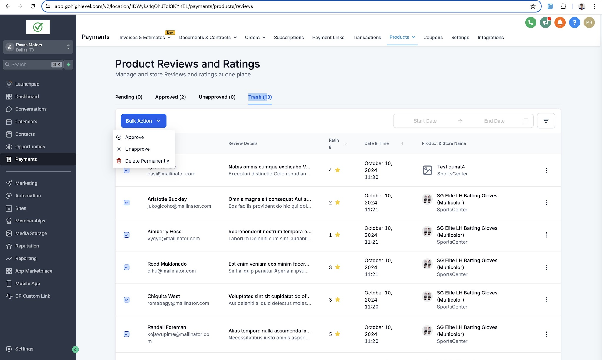Select the Trash (13) tab
The height and width of the screenshot is (360, 602).
coord(260,97)
